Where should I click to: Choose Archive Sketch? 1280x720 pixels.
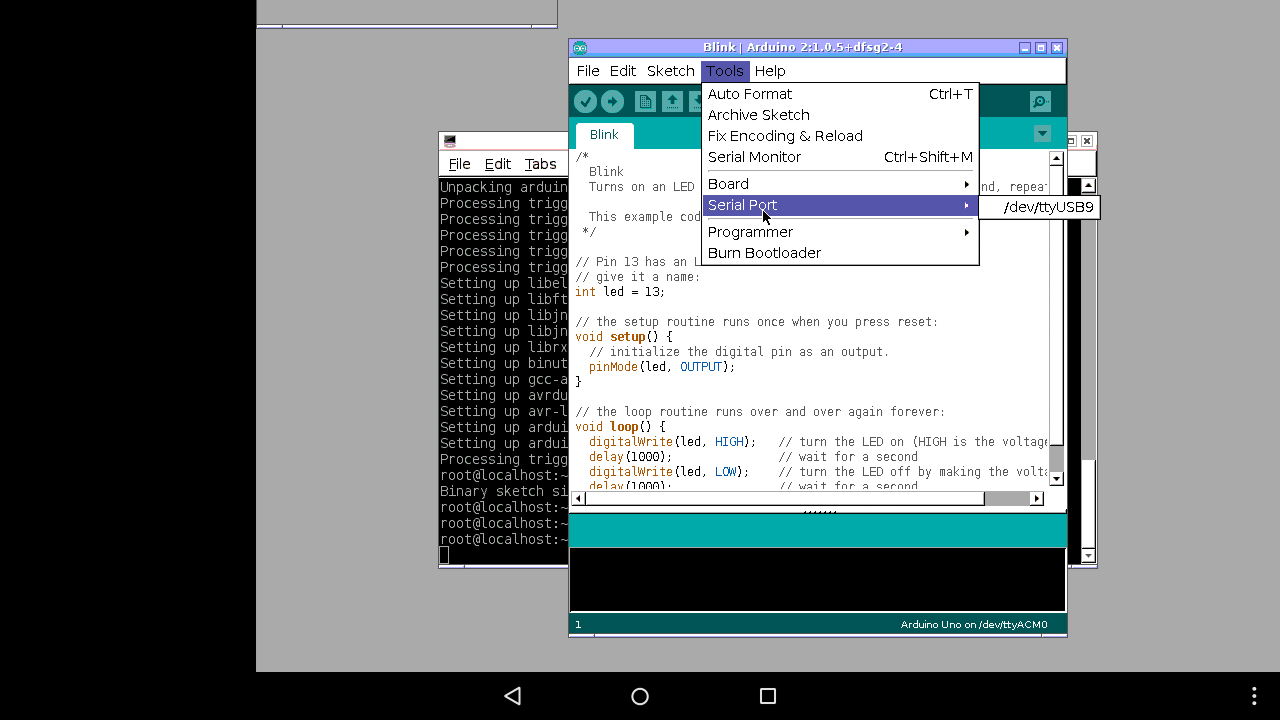840,115
